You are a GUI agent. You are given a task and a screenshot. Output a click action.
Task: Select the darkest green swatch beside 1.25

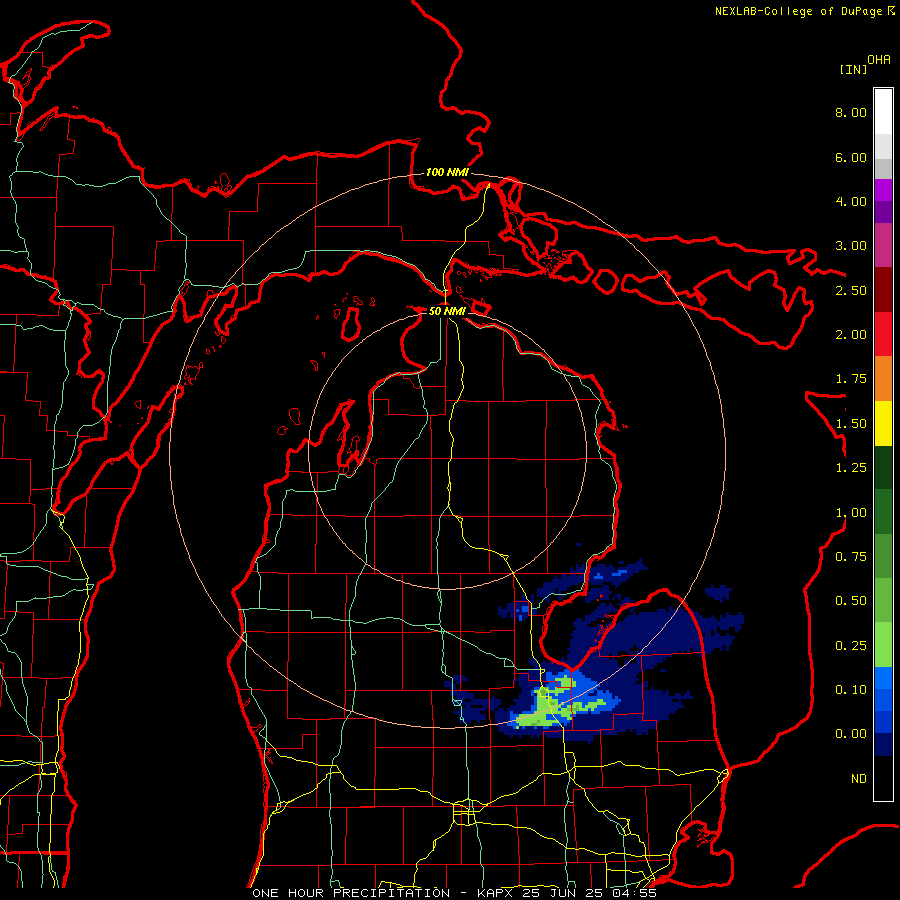point(883,467)
